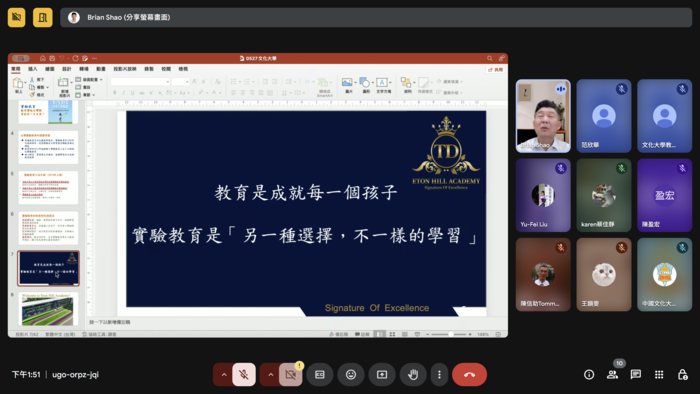The width and height of the screenshot is (700, 394).
Task: Select Brian Shao's video tile
Action: (x=543, y=116)
